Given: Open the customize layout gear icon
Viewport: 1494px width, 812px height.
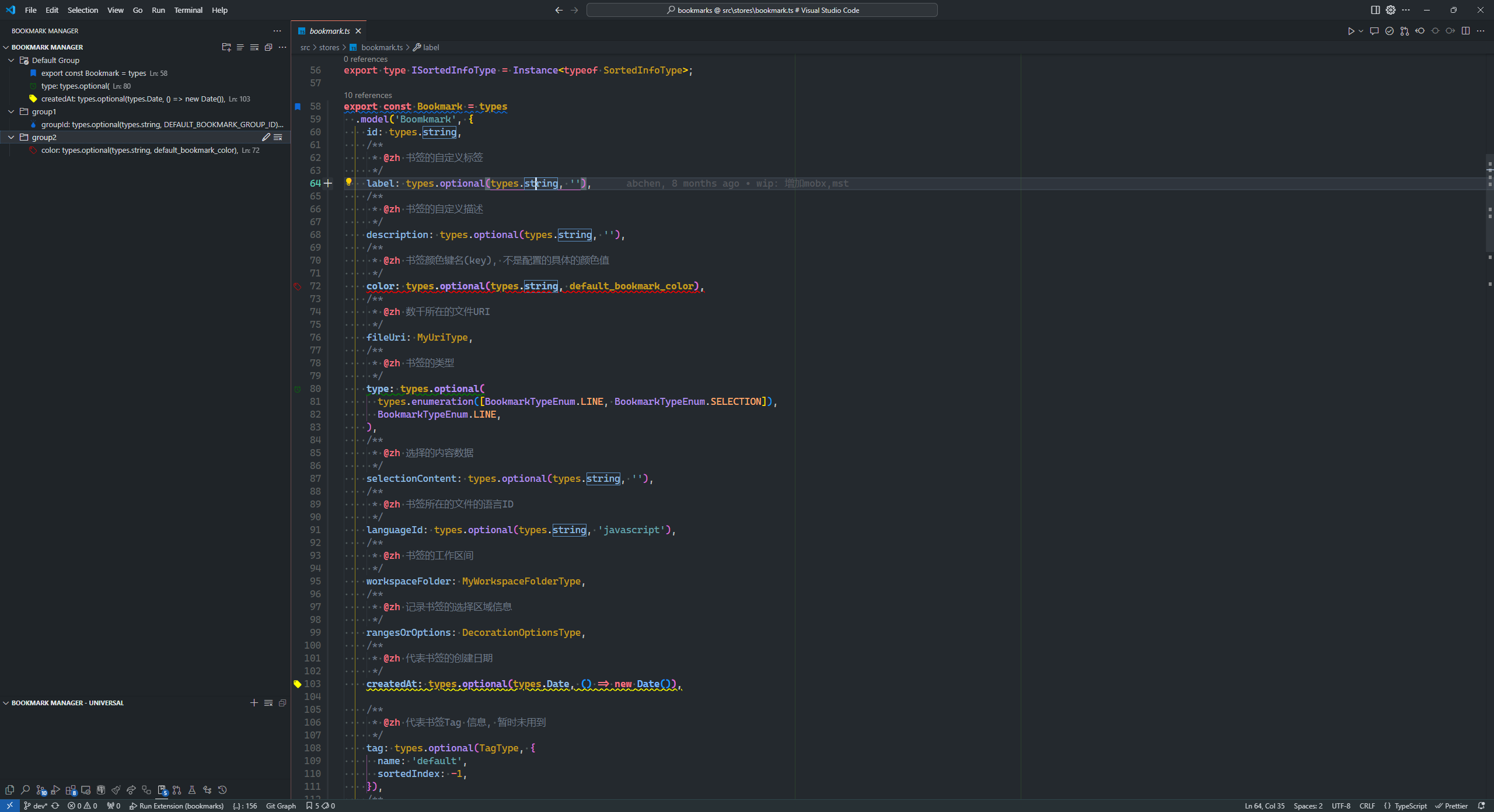Looking at the screenshot, I should point(1391,10).
